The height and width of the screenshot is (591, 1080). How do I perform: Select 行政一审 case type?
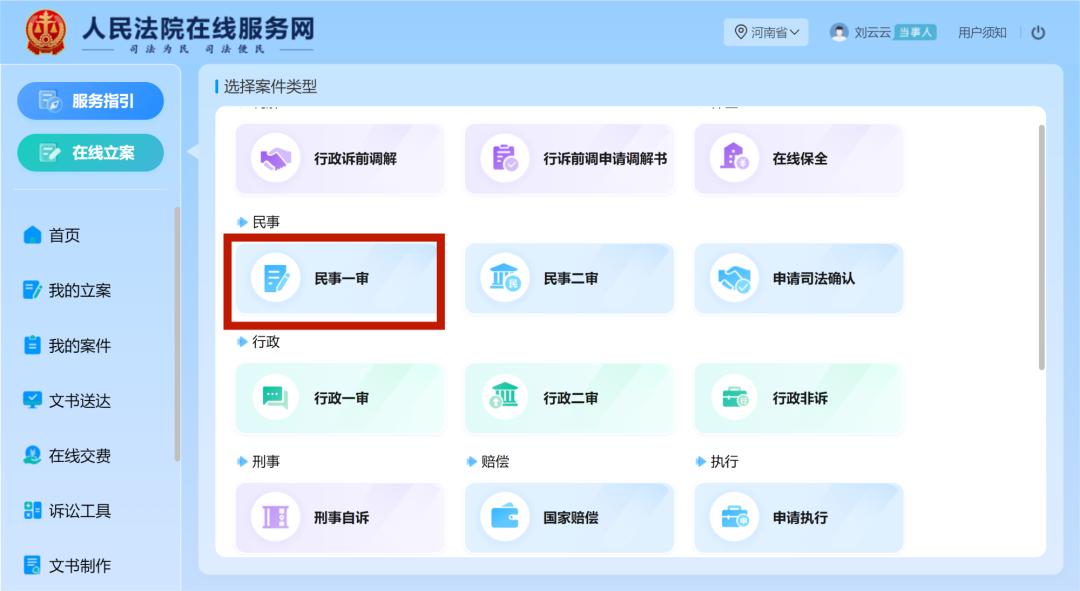[x=340, y=398]
